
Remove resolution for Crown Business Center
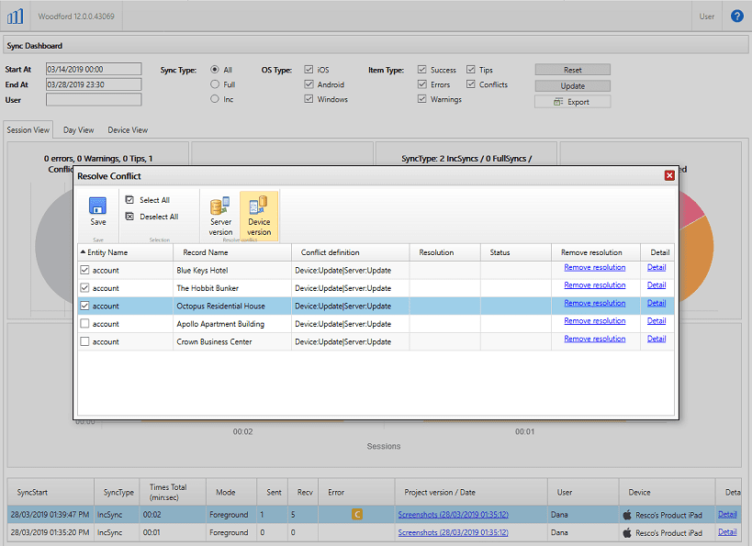coord(595,339)
